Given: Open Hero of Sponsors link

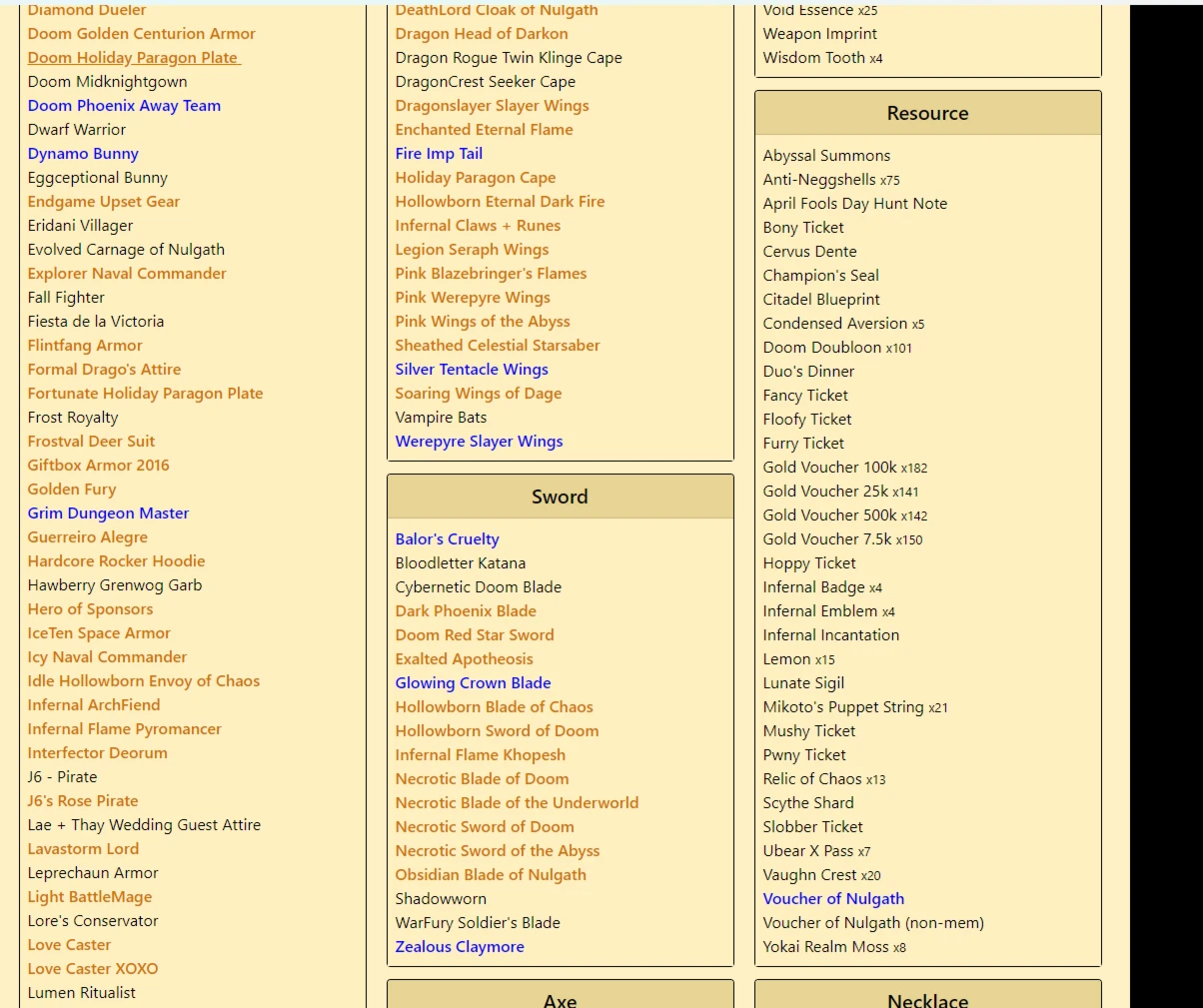Looking at the screenshot, I should [x=91, y=609].
